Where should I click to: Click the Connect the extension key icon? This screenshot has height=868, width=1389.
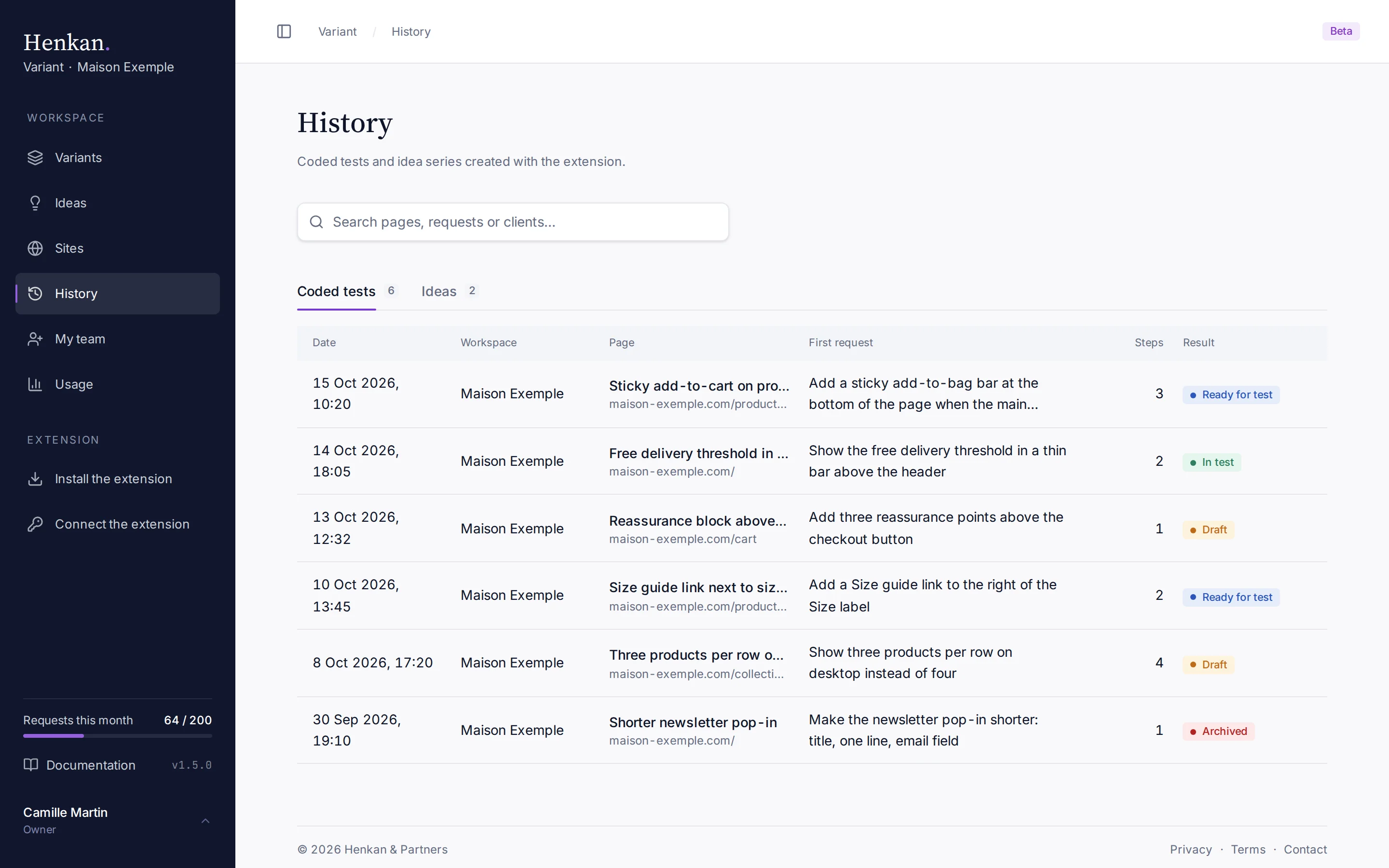(x=35, y=524)
